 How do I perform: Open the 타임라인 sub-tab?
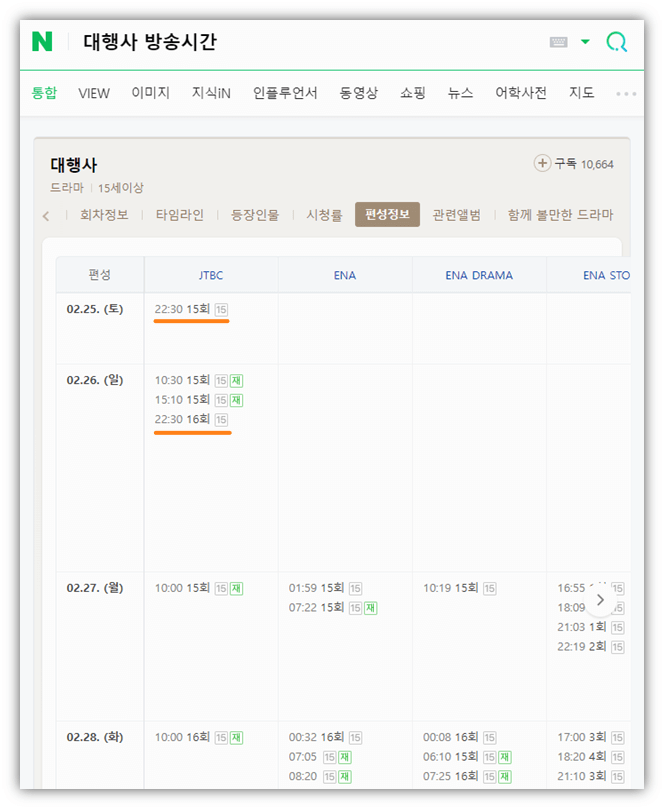180,215
